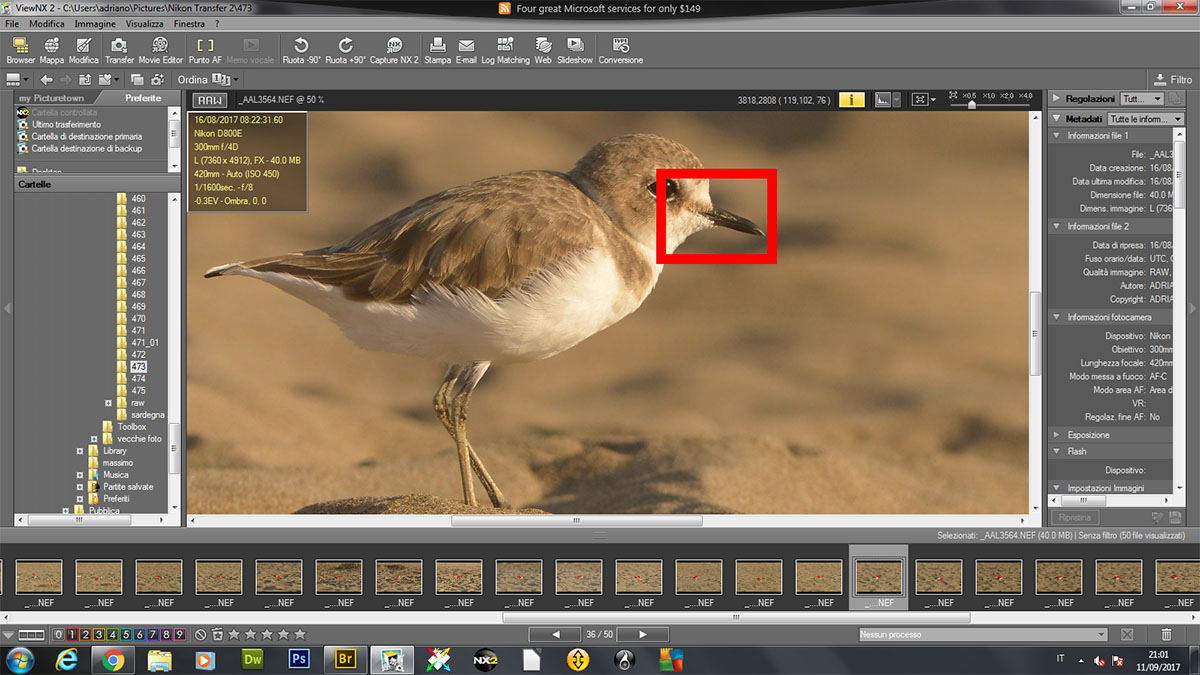This screenshot has height=675, width=1200.
Task: Open the Modifica menu
Action: pyautogui.click(x=46, y=23)
